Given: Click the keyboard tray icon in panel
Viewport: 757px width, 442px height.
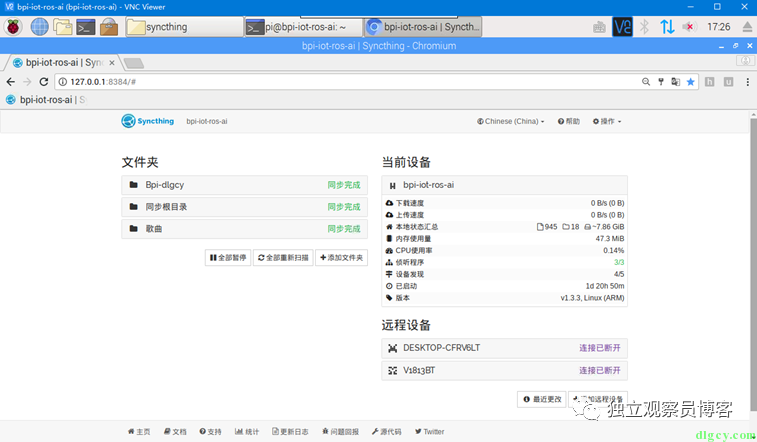Looking at the screenshot, I should (x=599, y=27).
